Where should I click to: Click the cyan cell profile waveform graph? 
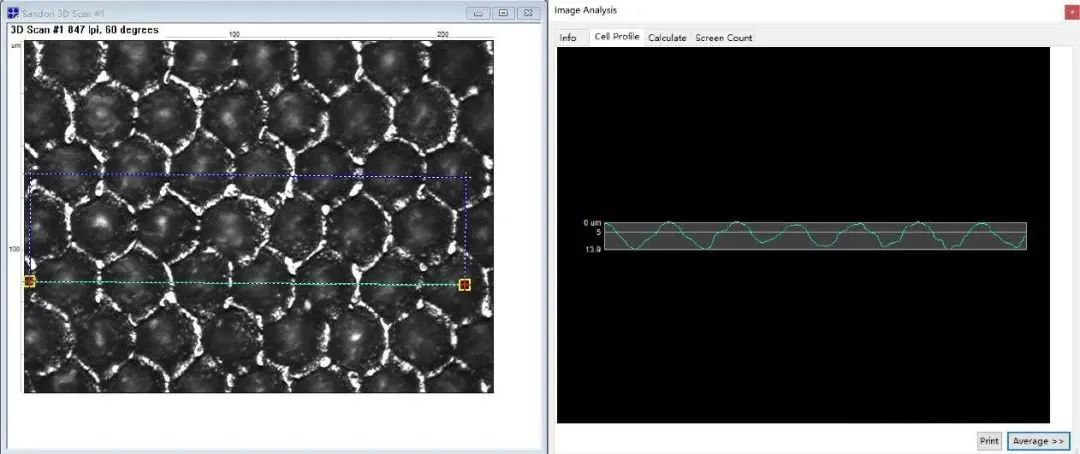pyautogui.click(x=815, y=236)
